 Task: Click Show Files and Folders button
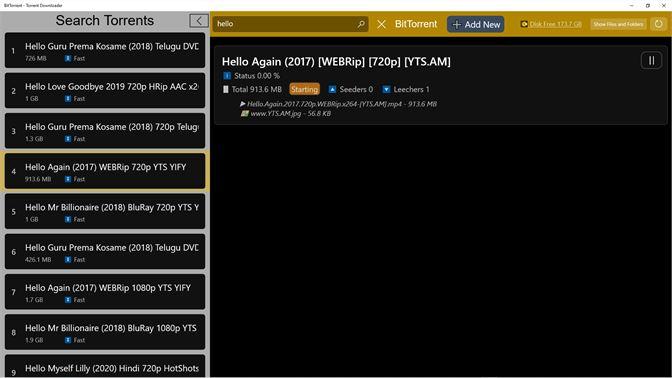pos(618,24)
